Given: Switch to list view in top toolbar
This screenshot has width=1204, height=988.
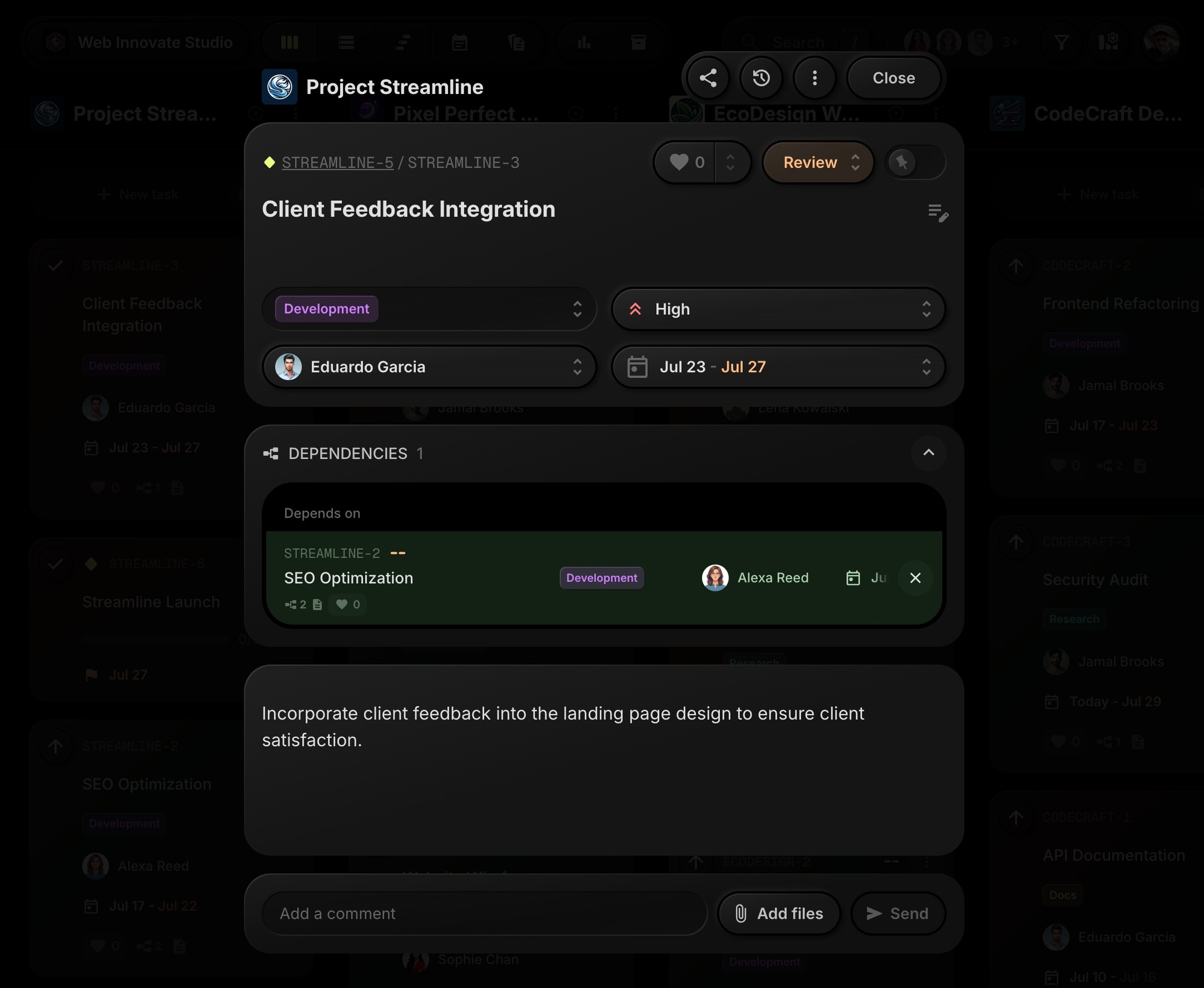Looking at the screenshot, I should tap(346, 42).
